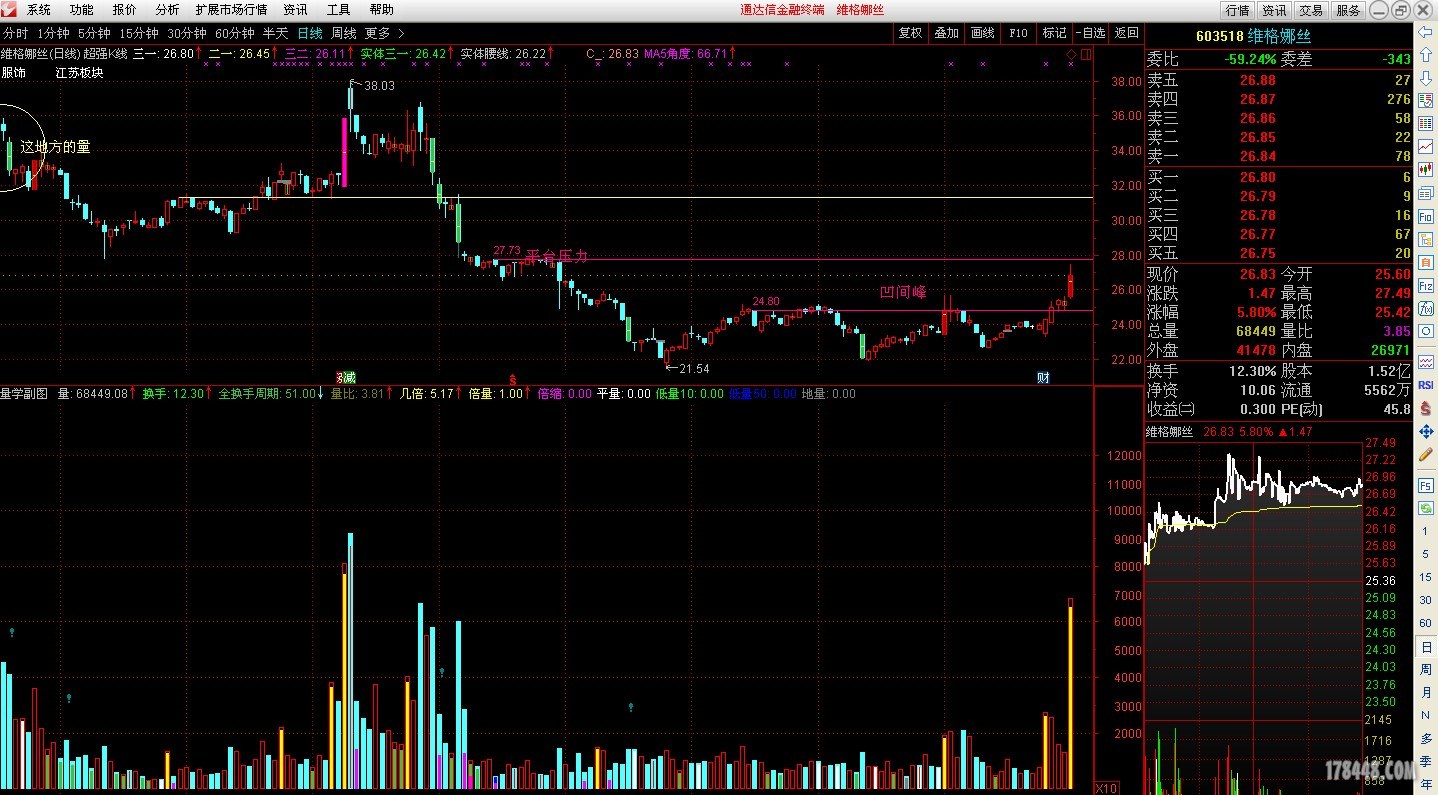Image resolution: width=1438 pixels, height=795 pixels.
Task: Click the up arrow icon in right sidebar
Action: pyautogui.click(x=1425, y=54)
